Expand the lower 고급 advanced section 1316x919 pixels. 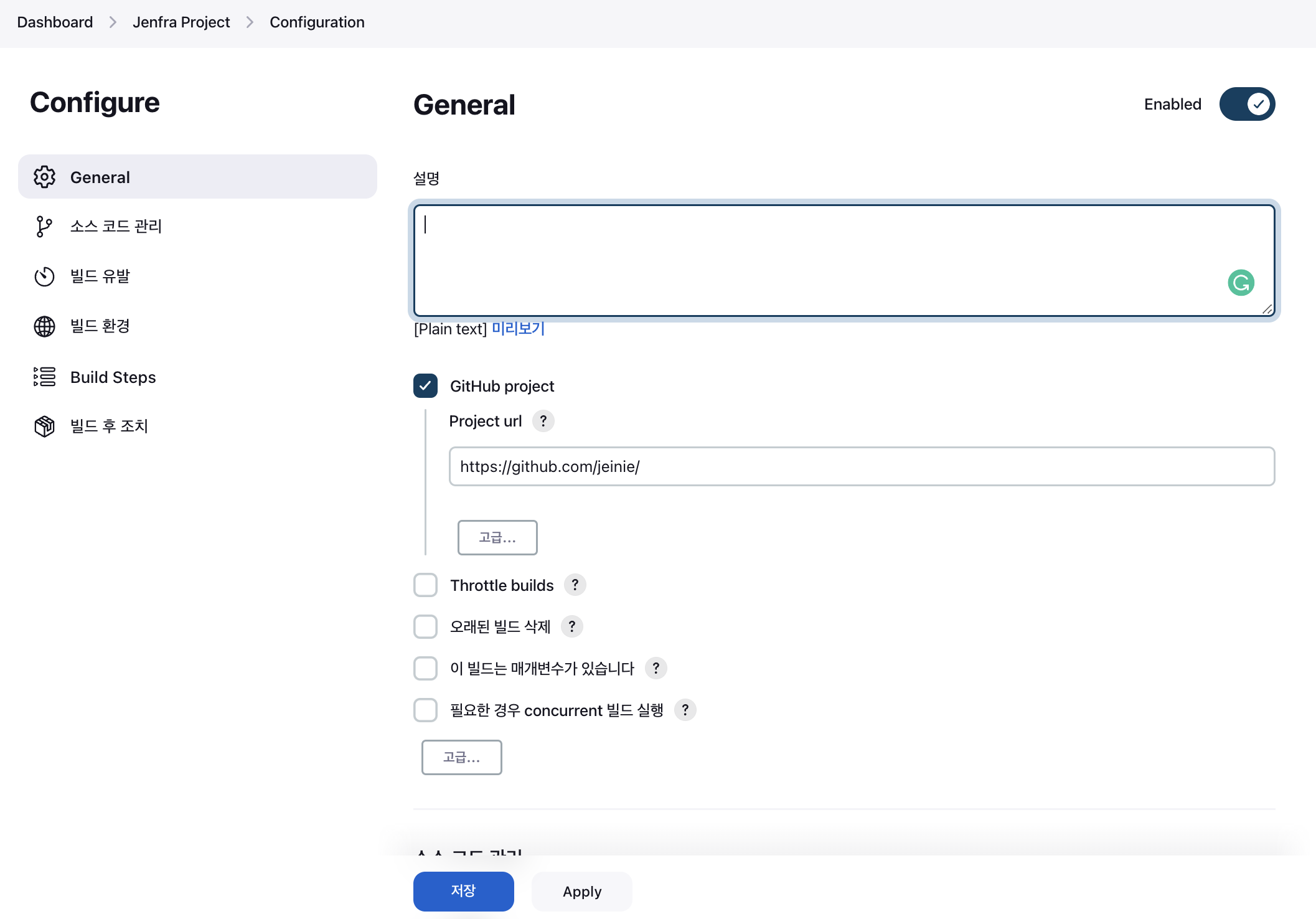pyautogui.click(x=461, y=757)
